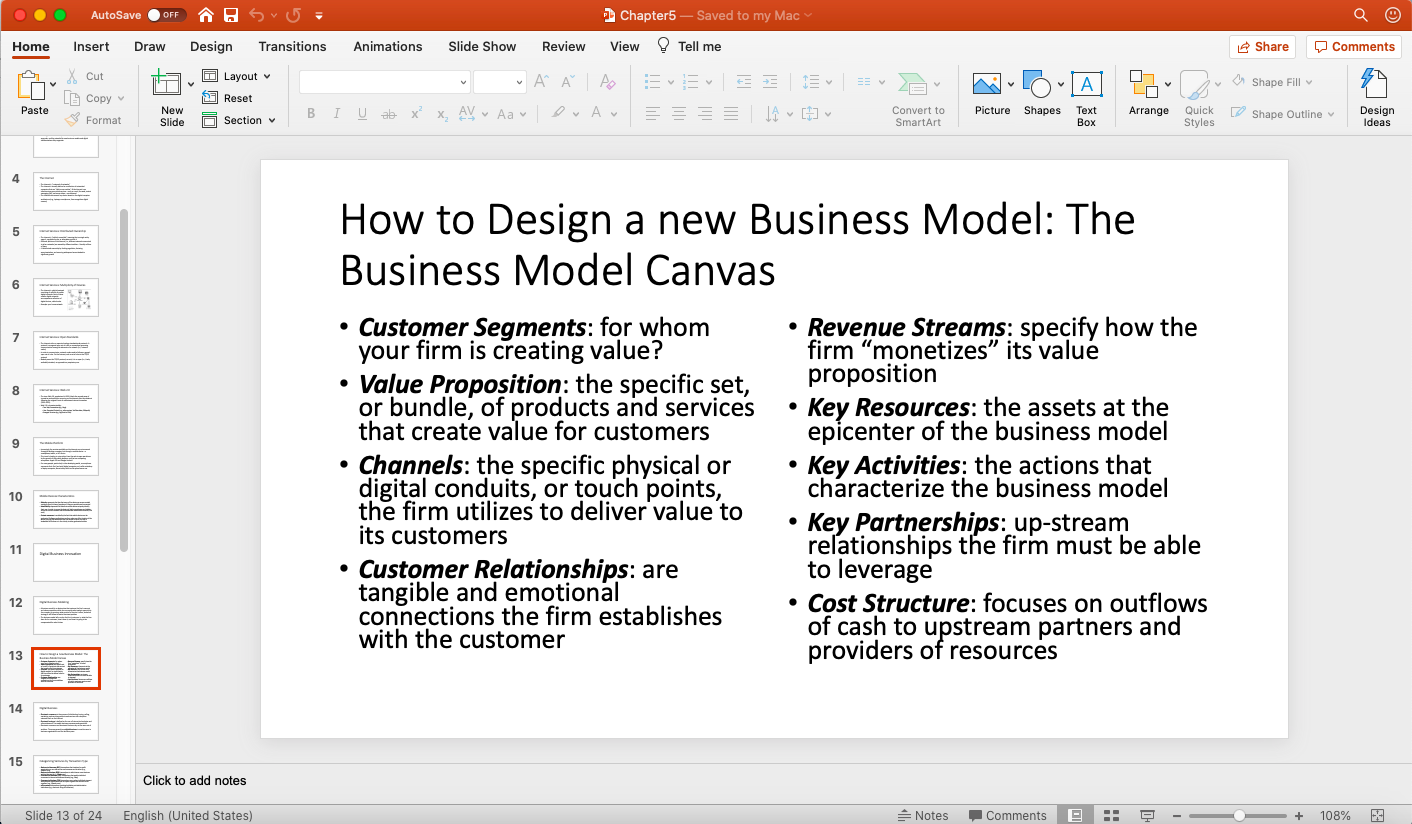Open the Comments button at top right
Viewport: 1412px width, 824px height.
(x=1353, y=46)
